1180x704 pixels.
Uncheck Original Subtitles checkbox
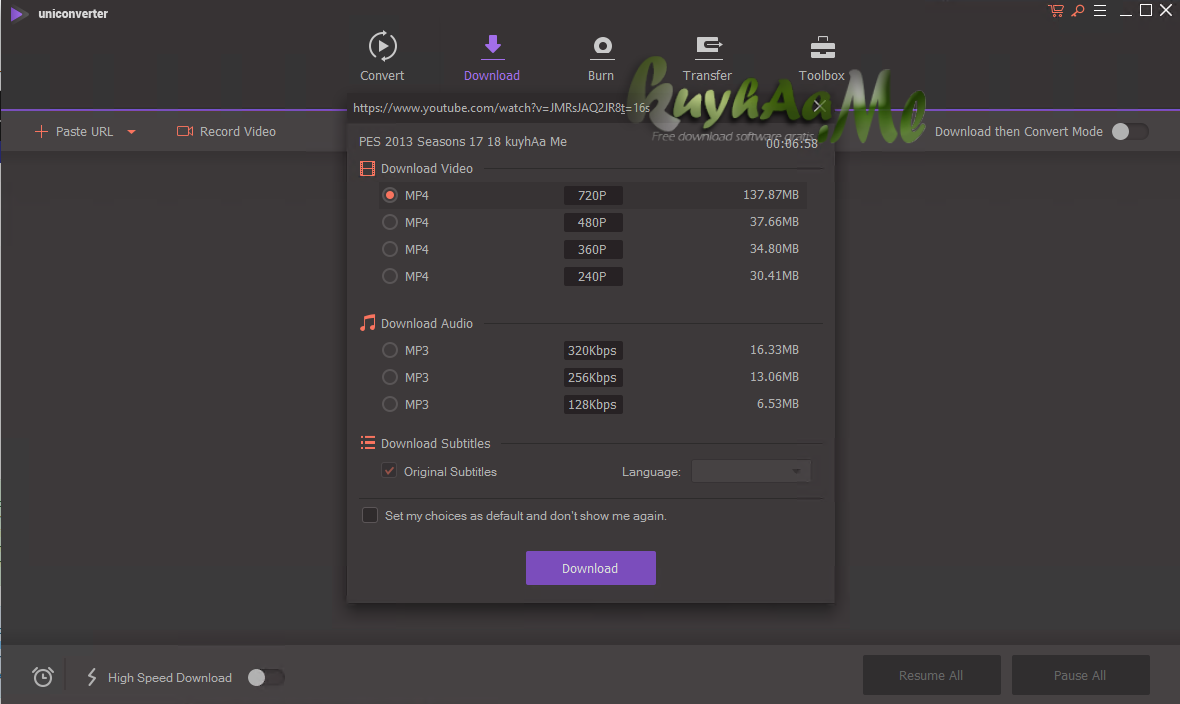pyautogui.click(x=389, y=471)
